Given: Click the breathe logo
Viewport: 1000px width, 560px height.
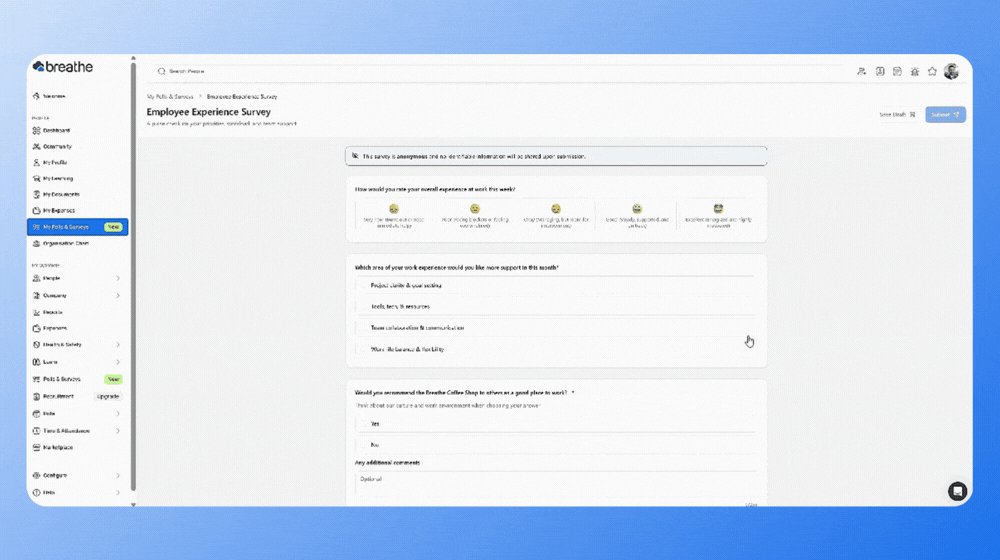Looking at the screenshot, I should [62, 67].
